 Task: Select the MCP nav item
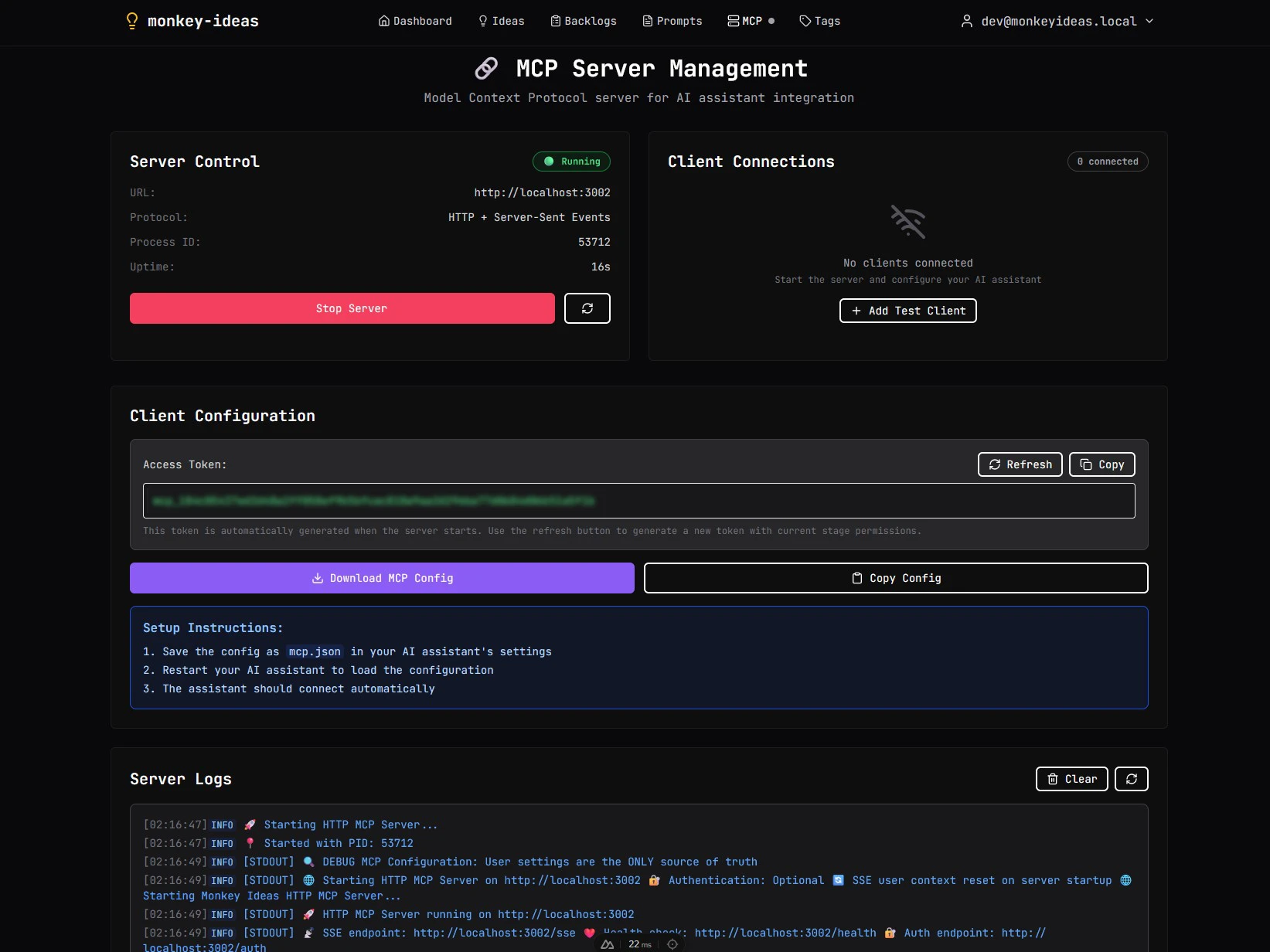click(751, 21)
